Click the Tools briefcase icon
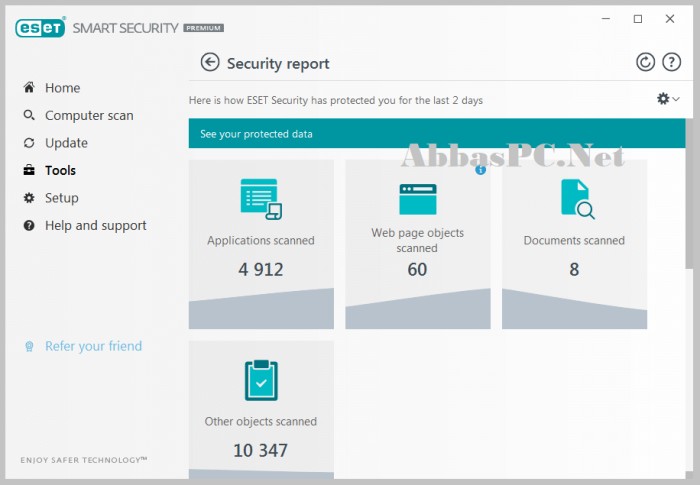The width and height of the screenshot is (700, 485). tap(29, 170)
